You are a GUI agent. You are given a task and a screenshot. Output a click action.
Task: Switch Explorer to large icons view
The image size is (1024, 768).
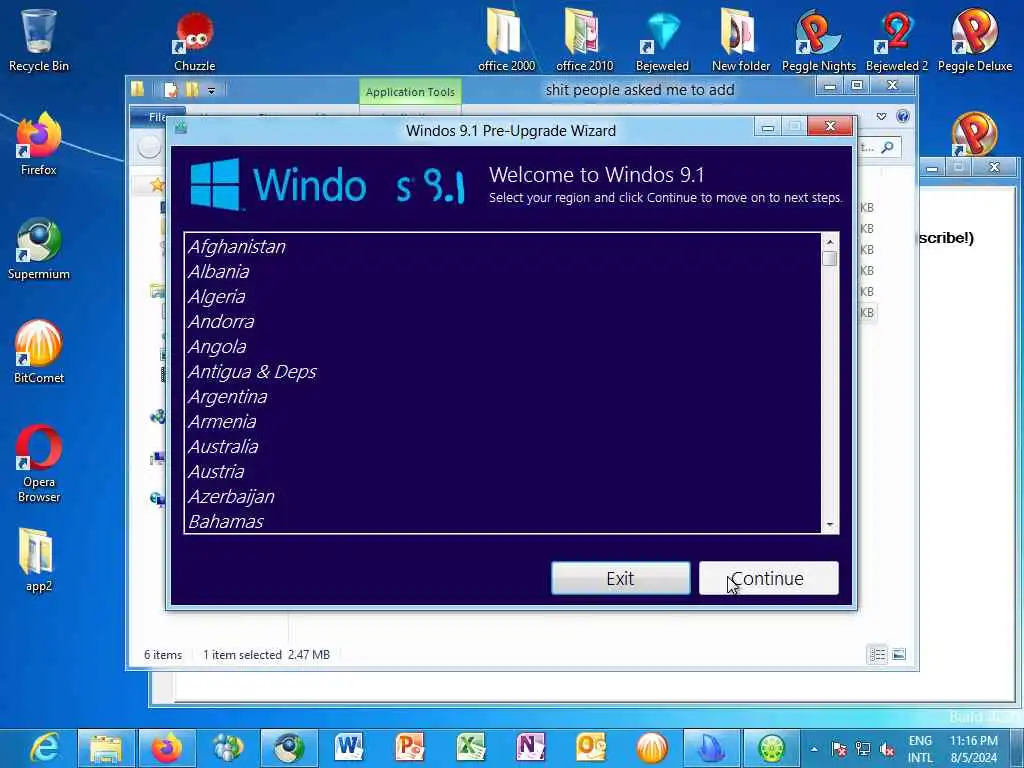(x=899, y=654)
